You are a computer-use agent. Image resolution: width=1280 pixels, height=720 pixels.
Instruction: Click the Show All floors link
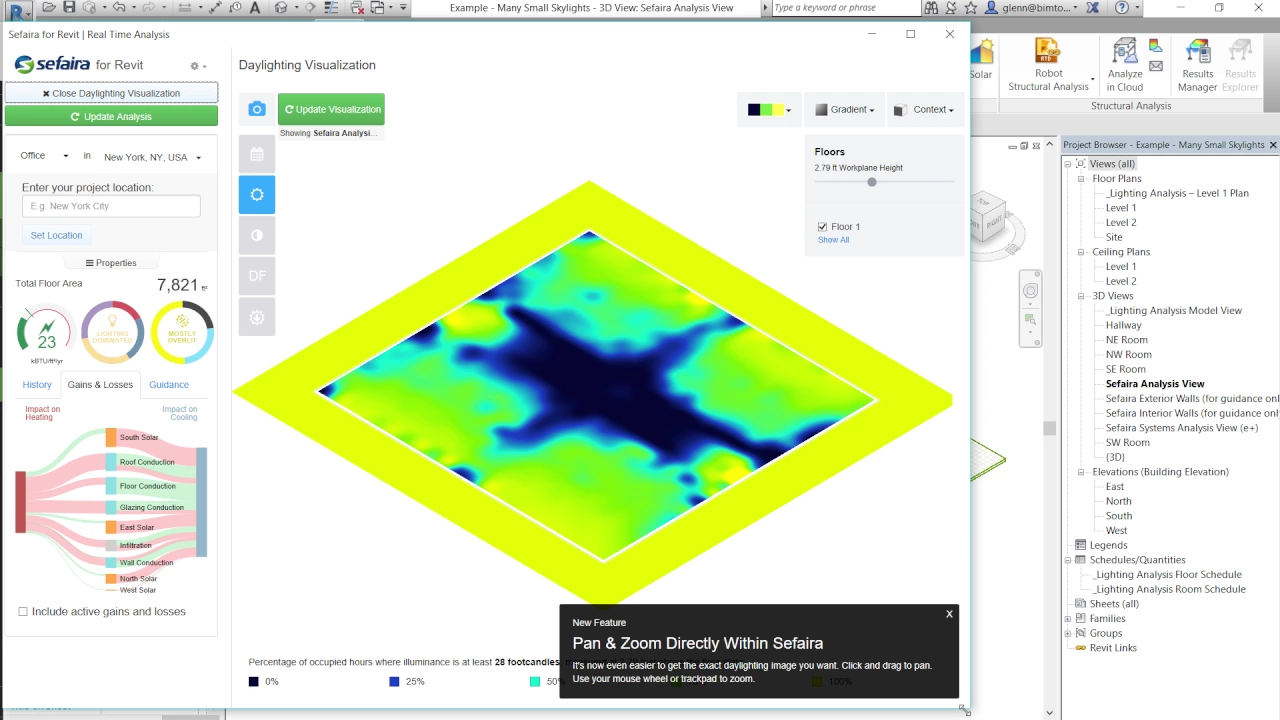[x=833, y=240]
